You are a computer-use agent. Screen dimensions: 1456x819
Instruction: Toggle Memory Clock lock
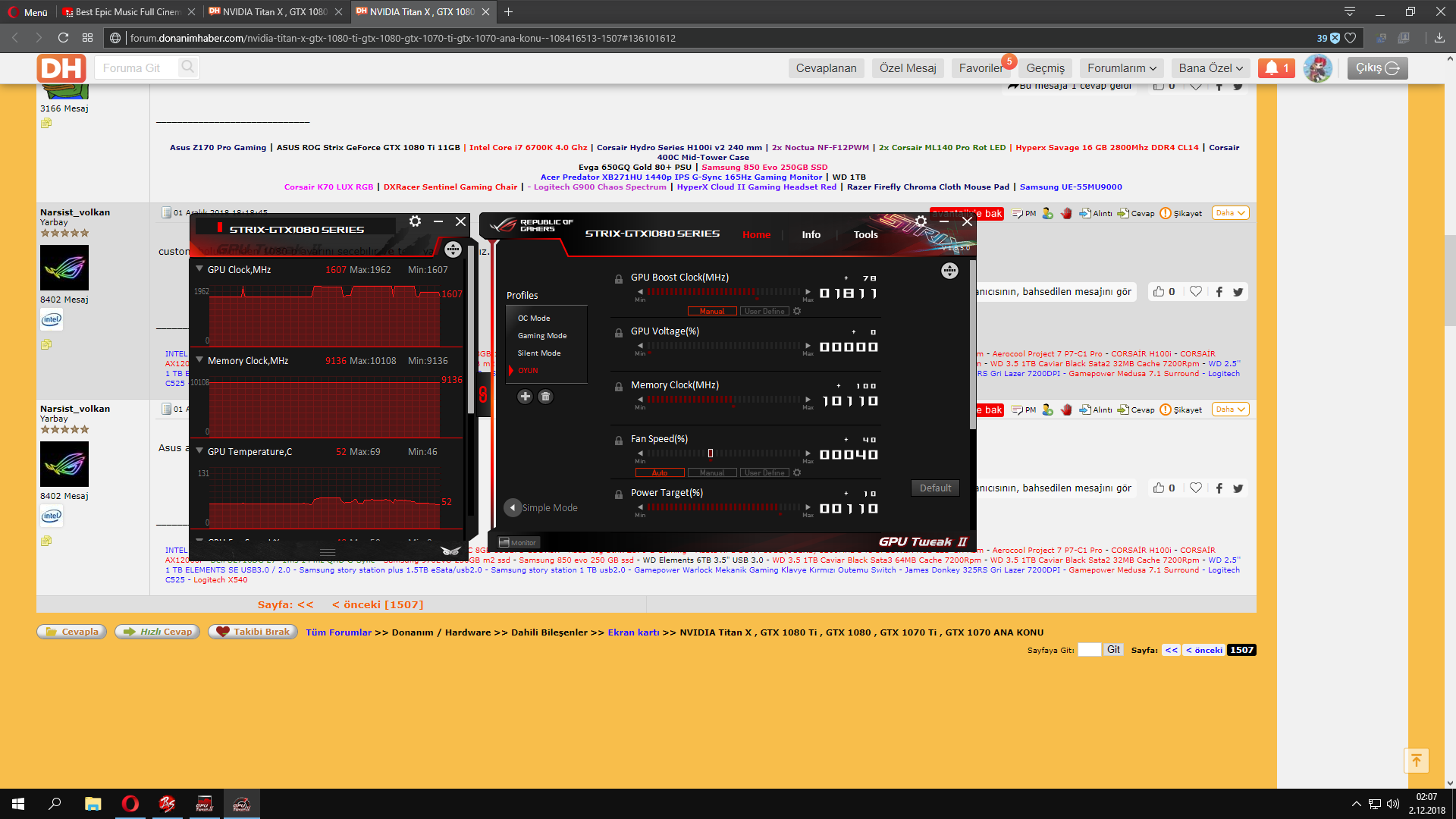(x=619, y=386)
